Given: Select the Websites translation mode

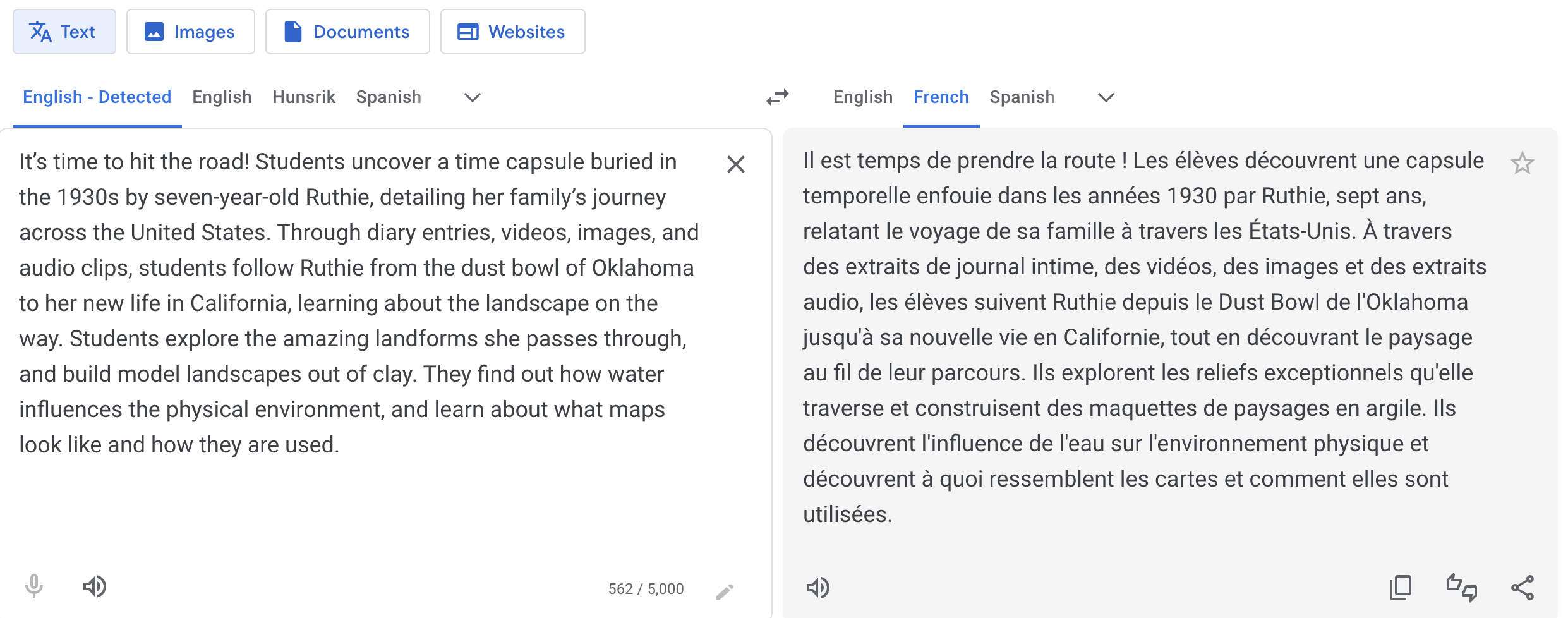Looking at the screenshot, I should click(512, 32).
